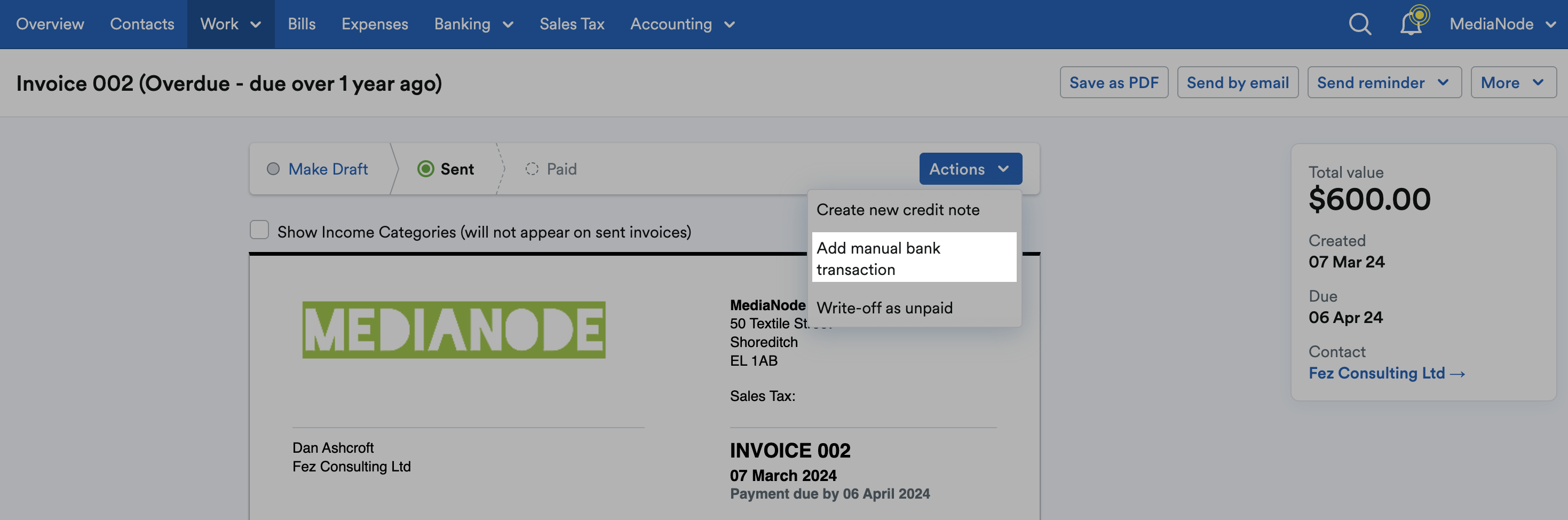Click Fez Consulting Ltd under Dan Ashcroft

coord(351,467)
